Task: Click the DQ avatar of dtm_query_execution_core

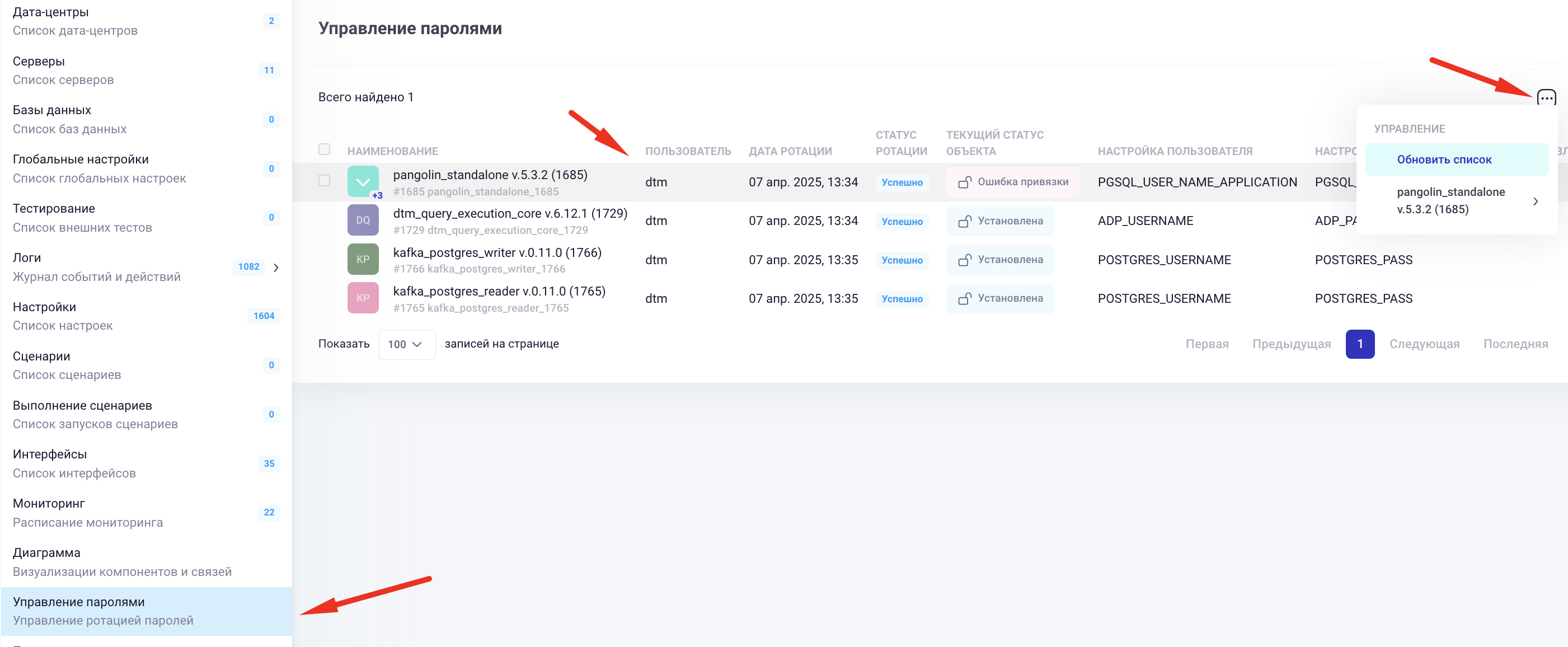Action: click(363, 221)
